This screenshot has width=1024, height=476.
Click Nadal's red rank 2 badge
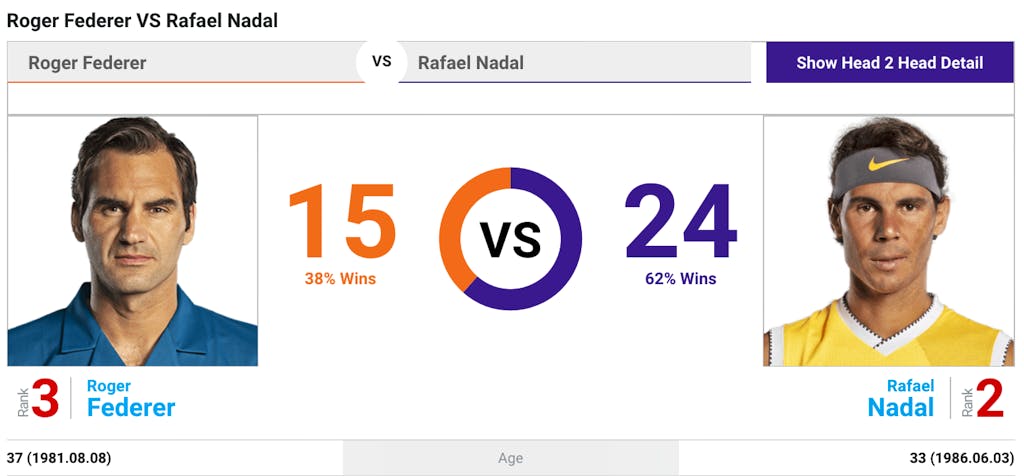[989, 398]
